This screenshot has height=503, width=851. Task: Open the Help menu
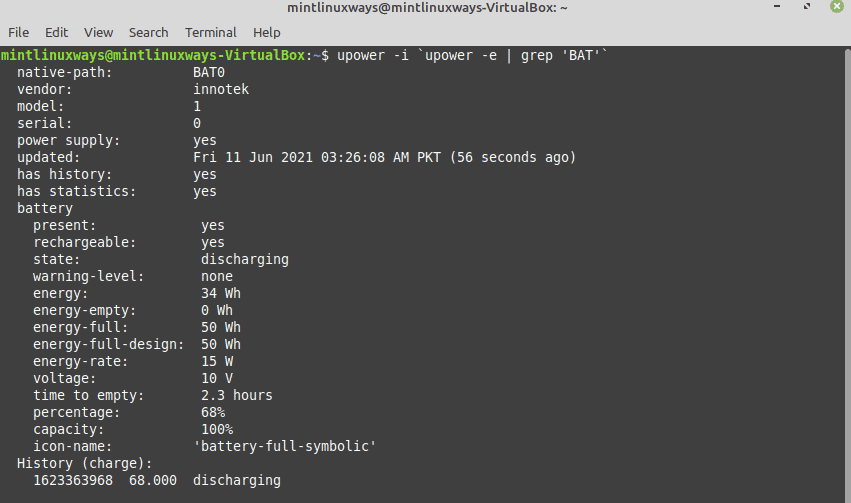point(266,33)
